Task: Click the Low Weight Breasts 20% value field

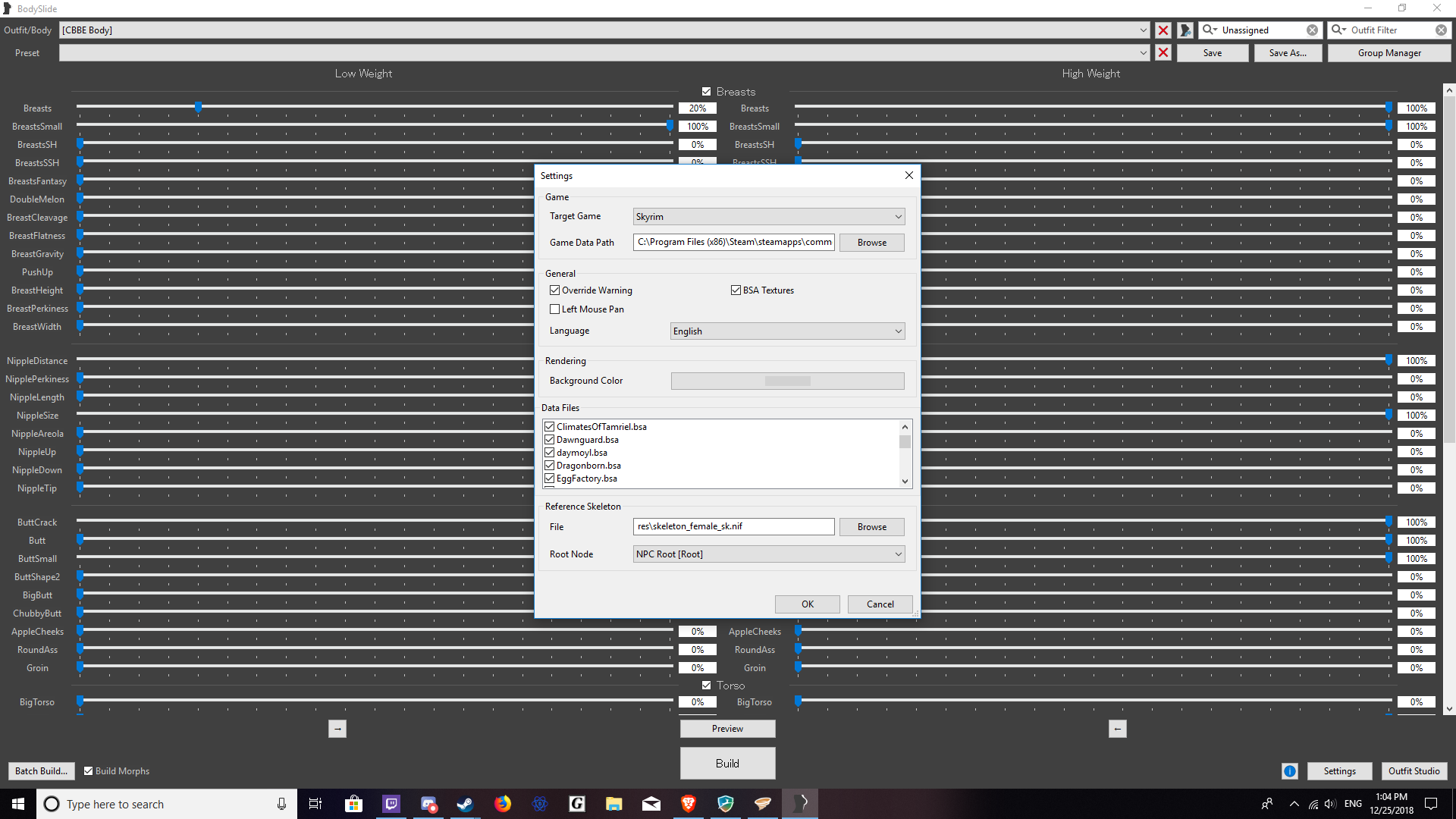Action: tap(698, 108)
